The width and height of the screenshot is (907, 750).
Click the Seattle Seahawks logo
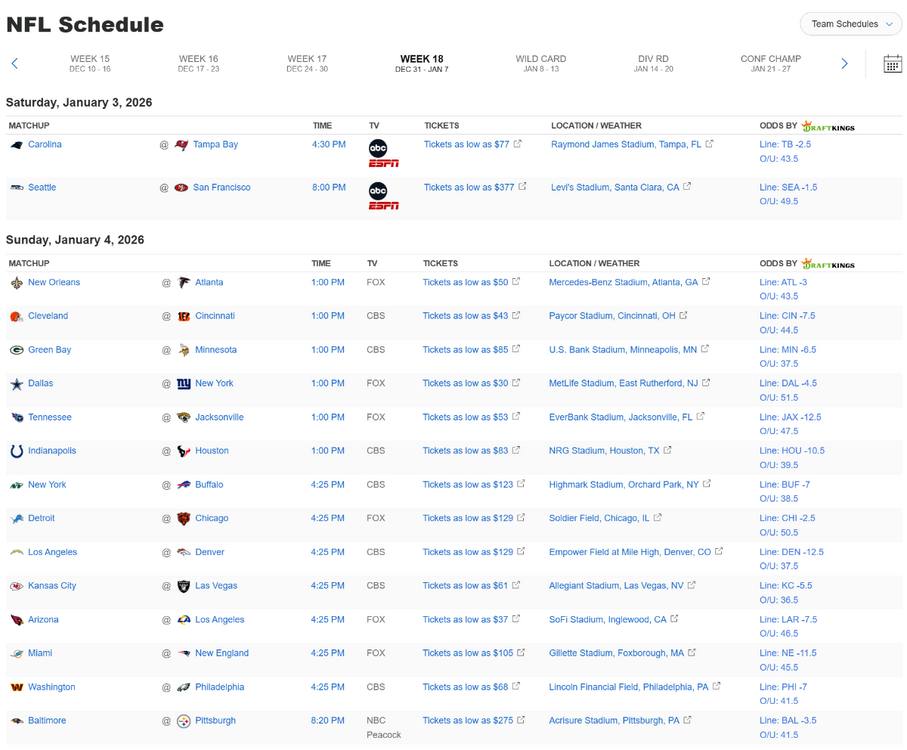[x=17, y=187]
